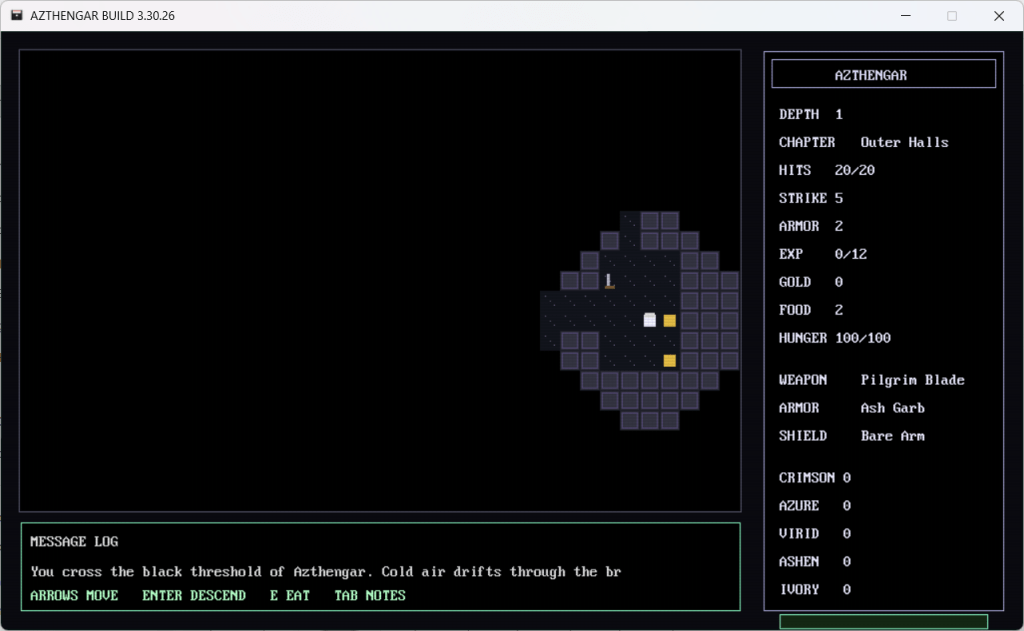Close the AZTHENGAR BUILD window
The height and width of the screenshot is (631, 1024).
click(998, 16)
